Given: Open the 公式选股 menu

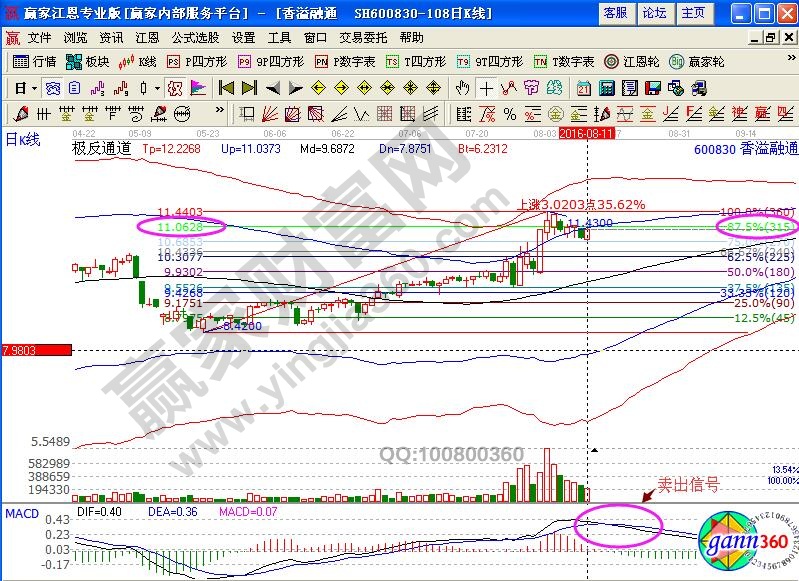Looking at the screenshot, I should [192, 37].
